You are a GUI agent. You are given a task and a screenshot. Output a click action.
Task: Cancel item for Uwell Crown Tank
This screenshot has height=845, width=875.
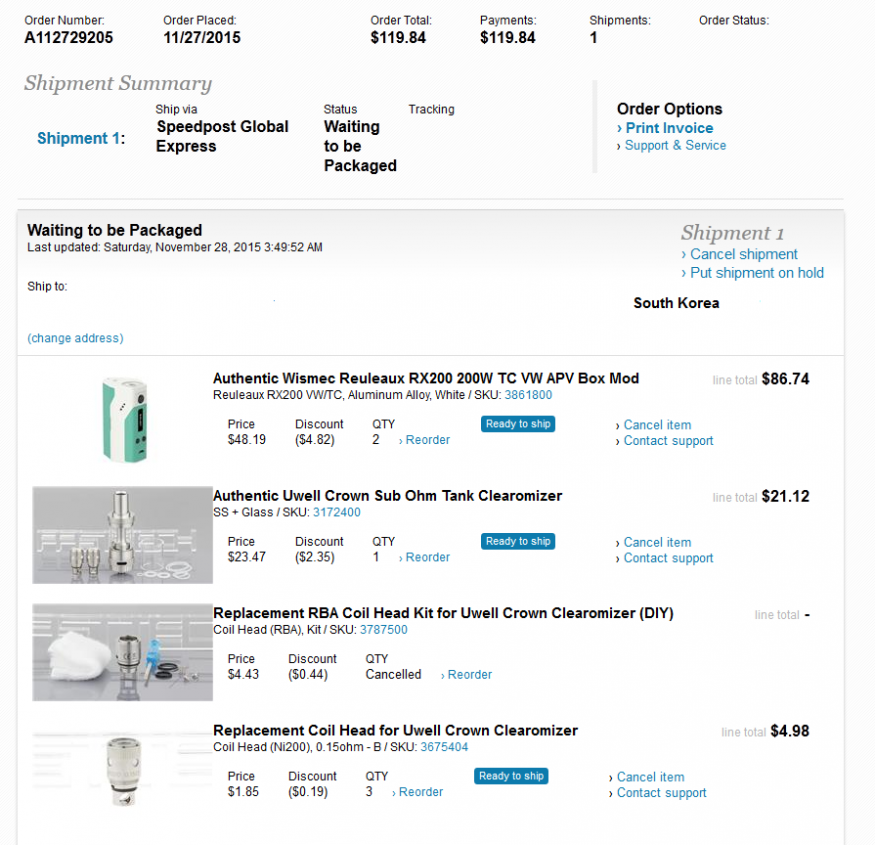pyautogui.click(x=657, y=543)
